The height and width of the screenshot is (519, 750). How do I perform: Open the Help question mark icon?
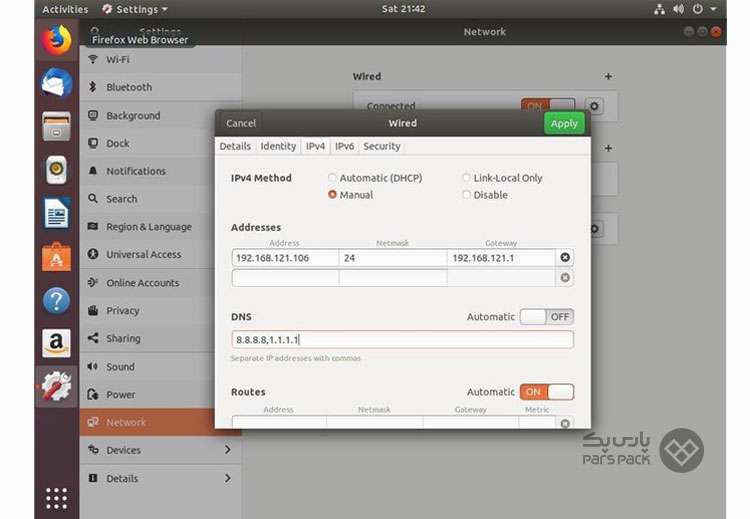(x=56, y=300)
